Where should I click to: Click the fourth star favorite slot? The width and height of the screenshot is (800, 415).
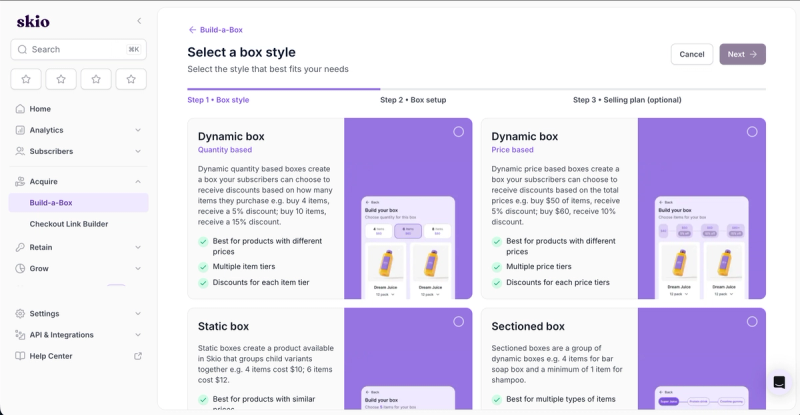(131, 79)
